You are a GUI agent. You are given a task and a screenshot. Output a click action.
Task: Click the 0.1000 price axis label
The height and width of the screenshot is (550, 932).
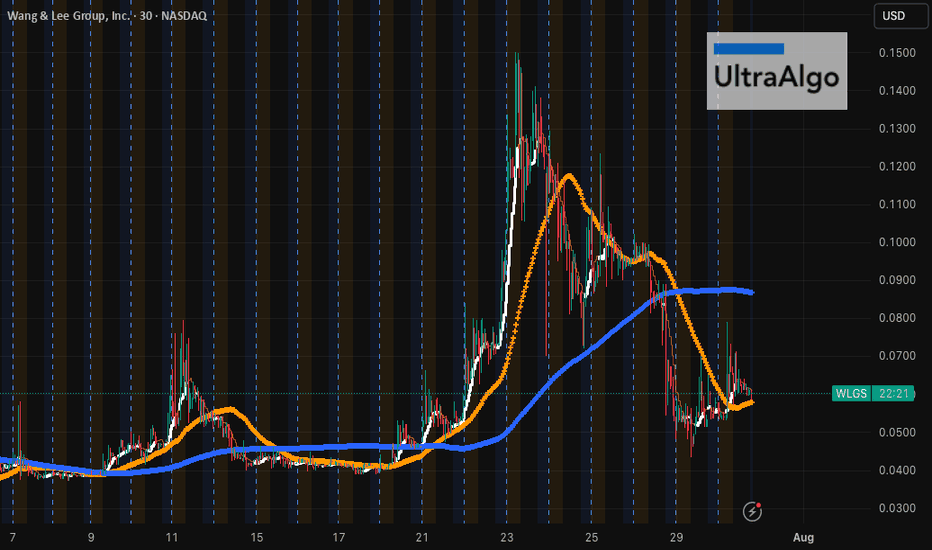point(897,243)
